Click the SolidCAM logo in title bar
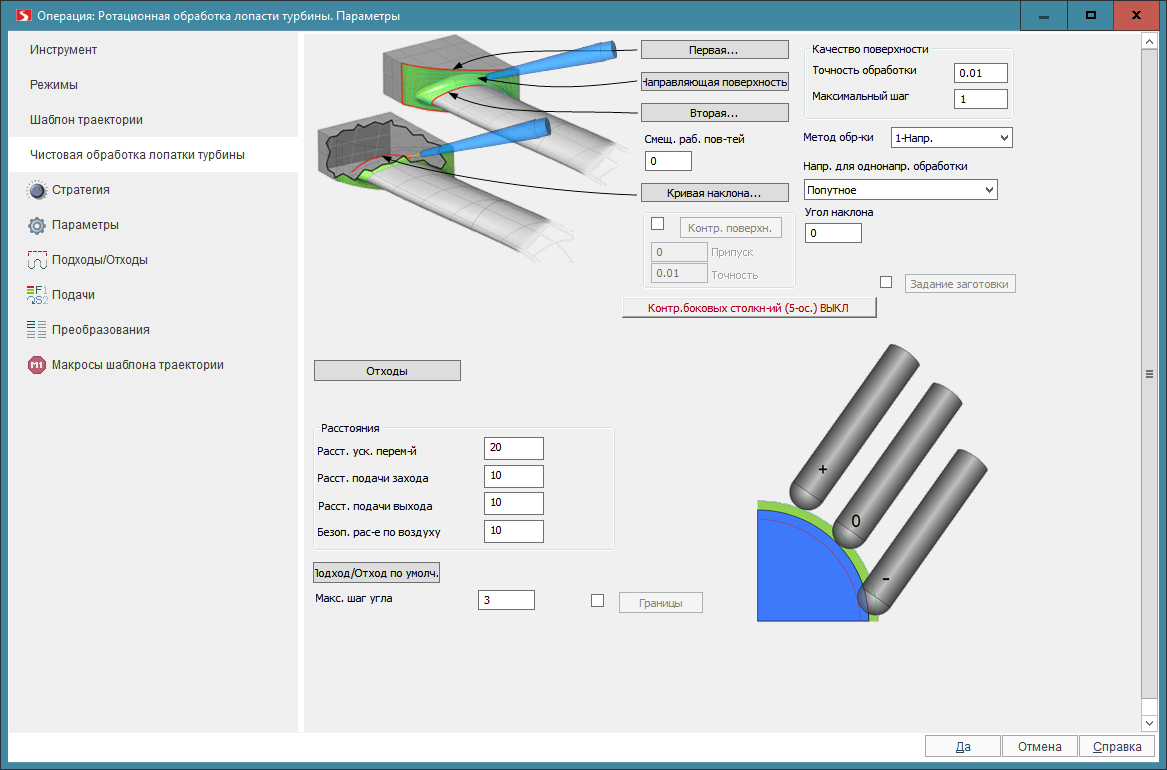This screenshot has height=770, width=1167. click(24, 16)
